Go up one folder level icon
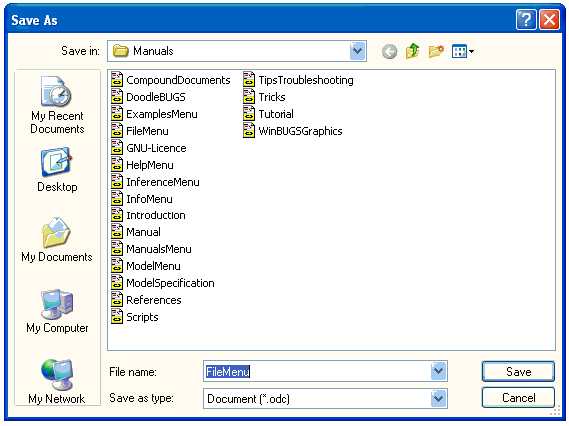569x426 pixels. tap(413, 51)
